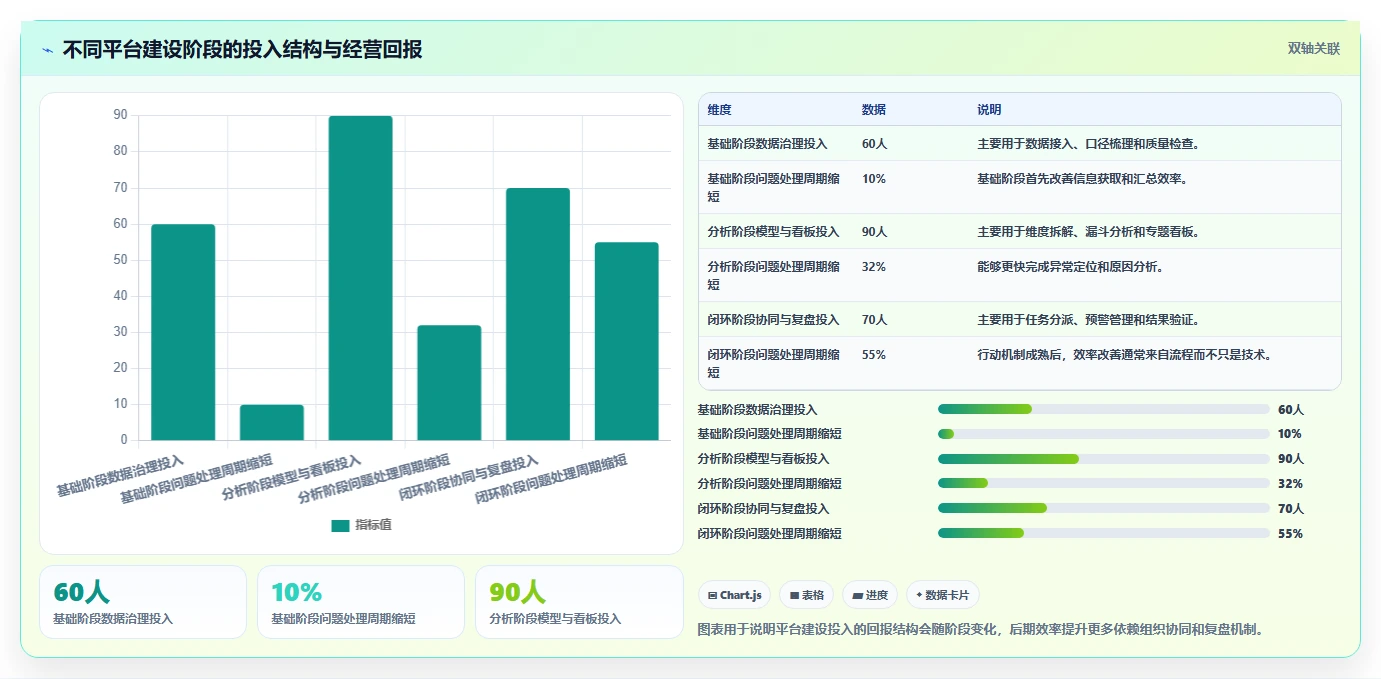The height and width of the screenshot is (679, 1381).
Task: Select the 闭环阶段问题处理周期缩短 chart bar
Action: click(627, 341)
